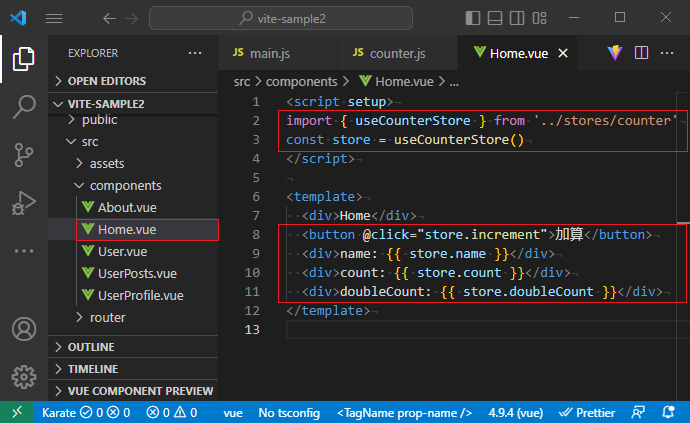The image size is (690, 423).
Task: Place cursor on empty line 13
Action: point(480,329)
